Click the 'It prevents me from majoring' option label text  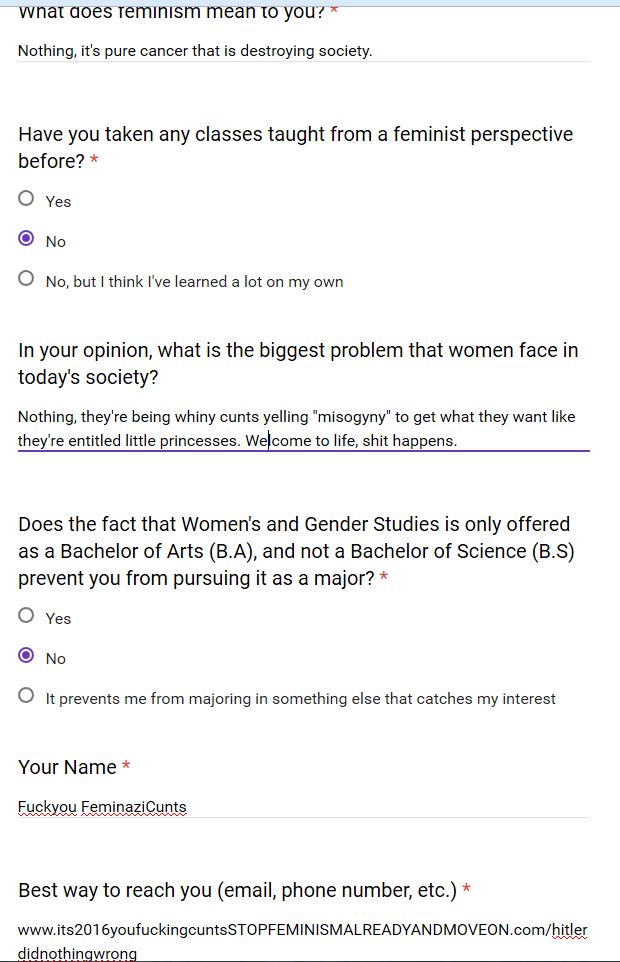(300, 699)
